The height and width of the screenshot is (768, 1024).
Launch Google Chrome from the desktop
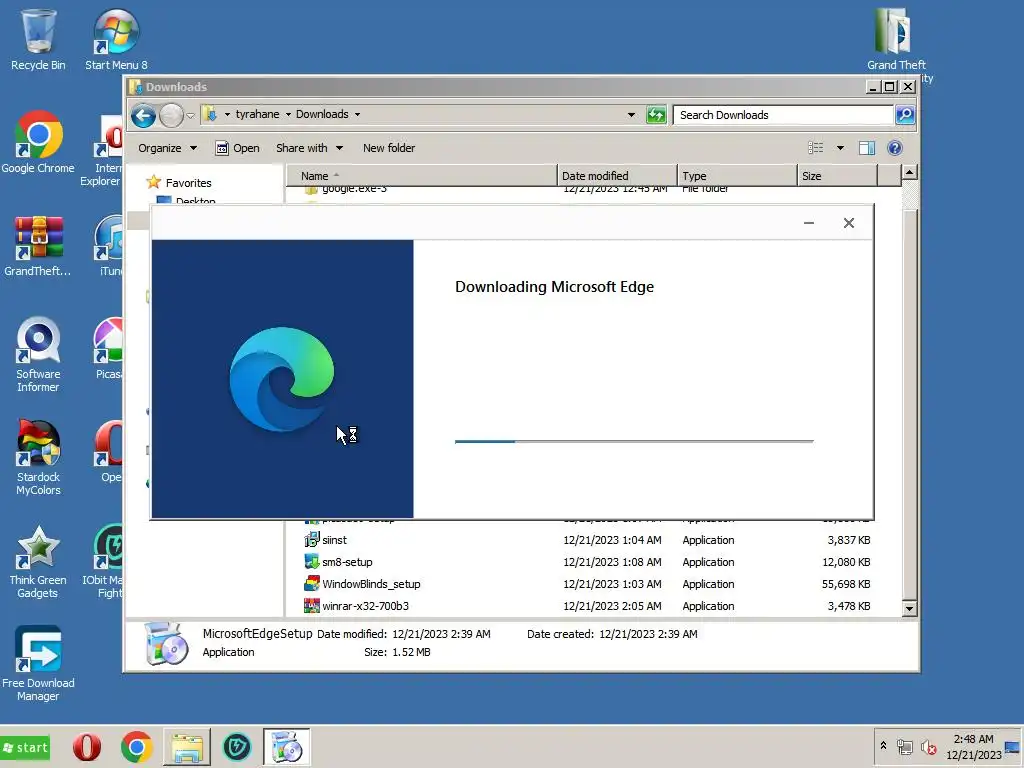(x=38, y=142)
